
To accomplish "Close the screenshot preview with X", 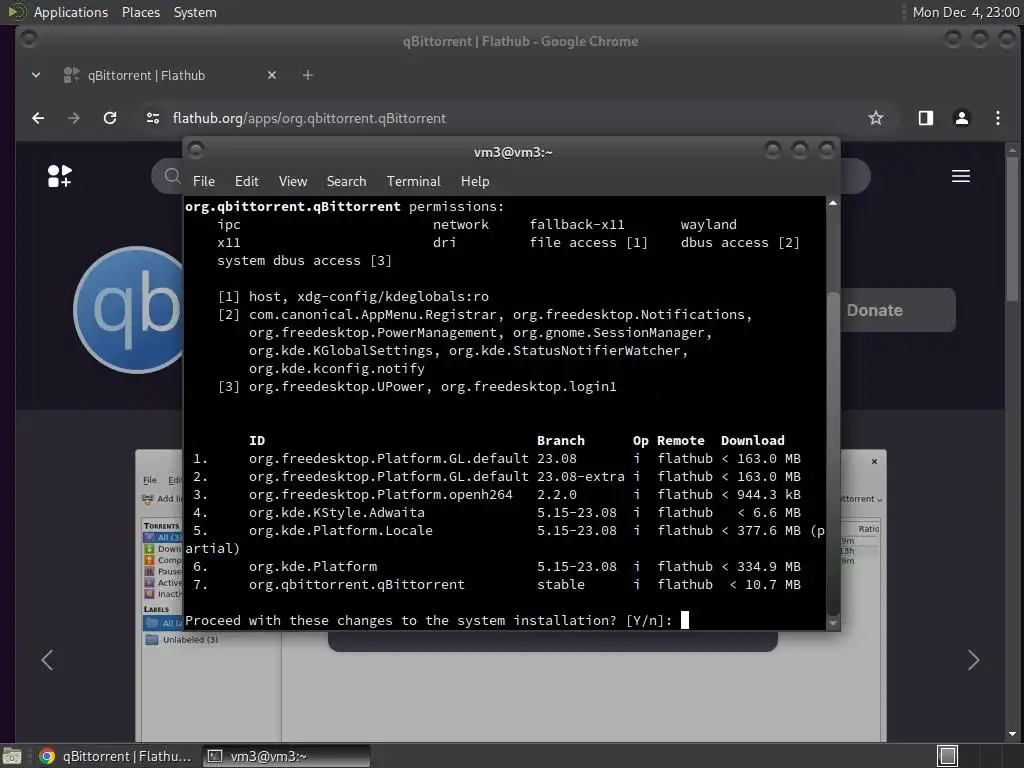I will [x=874, y=462].
